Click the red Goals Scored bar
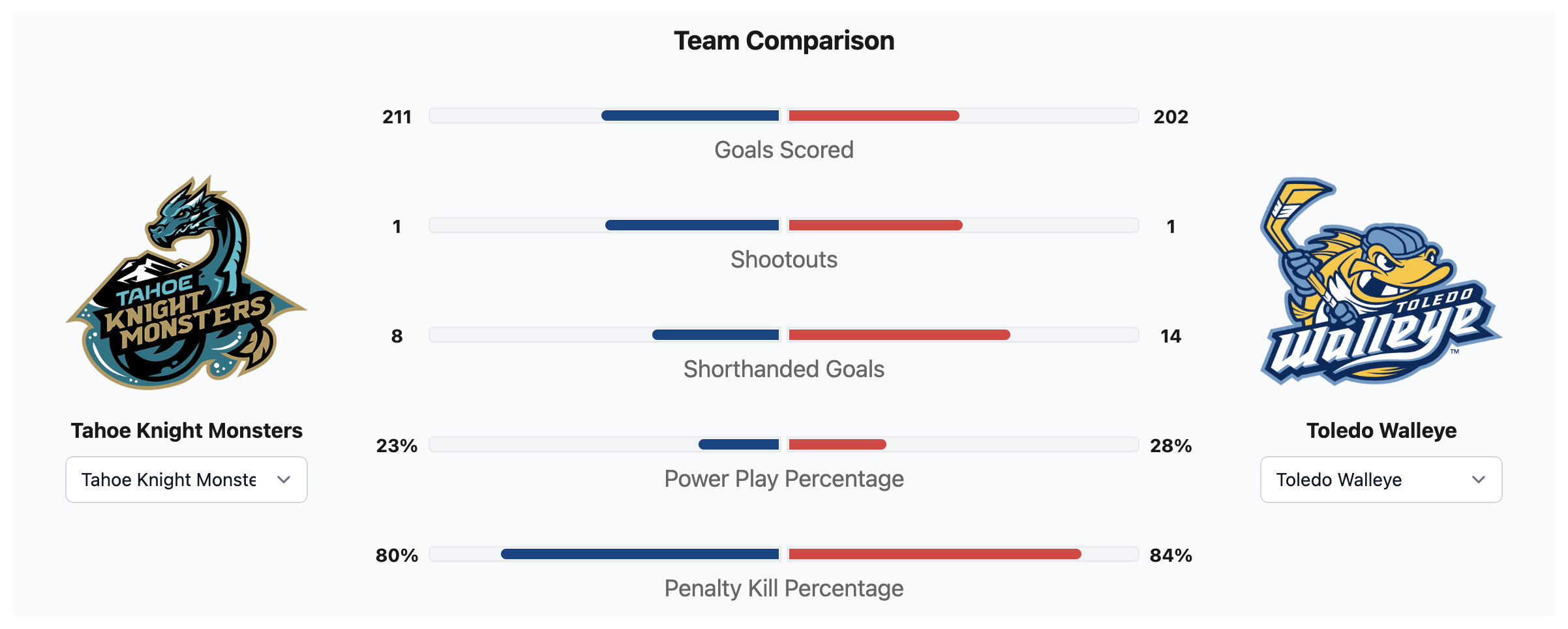This screenshot has width=1568, height=629. (x=874, y=115)
